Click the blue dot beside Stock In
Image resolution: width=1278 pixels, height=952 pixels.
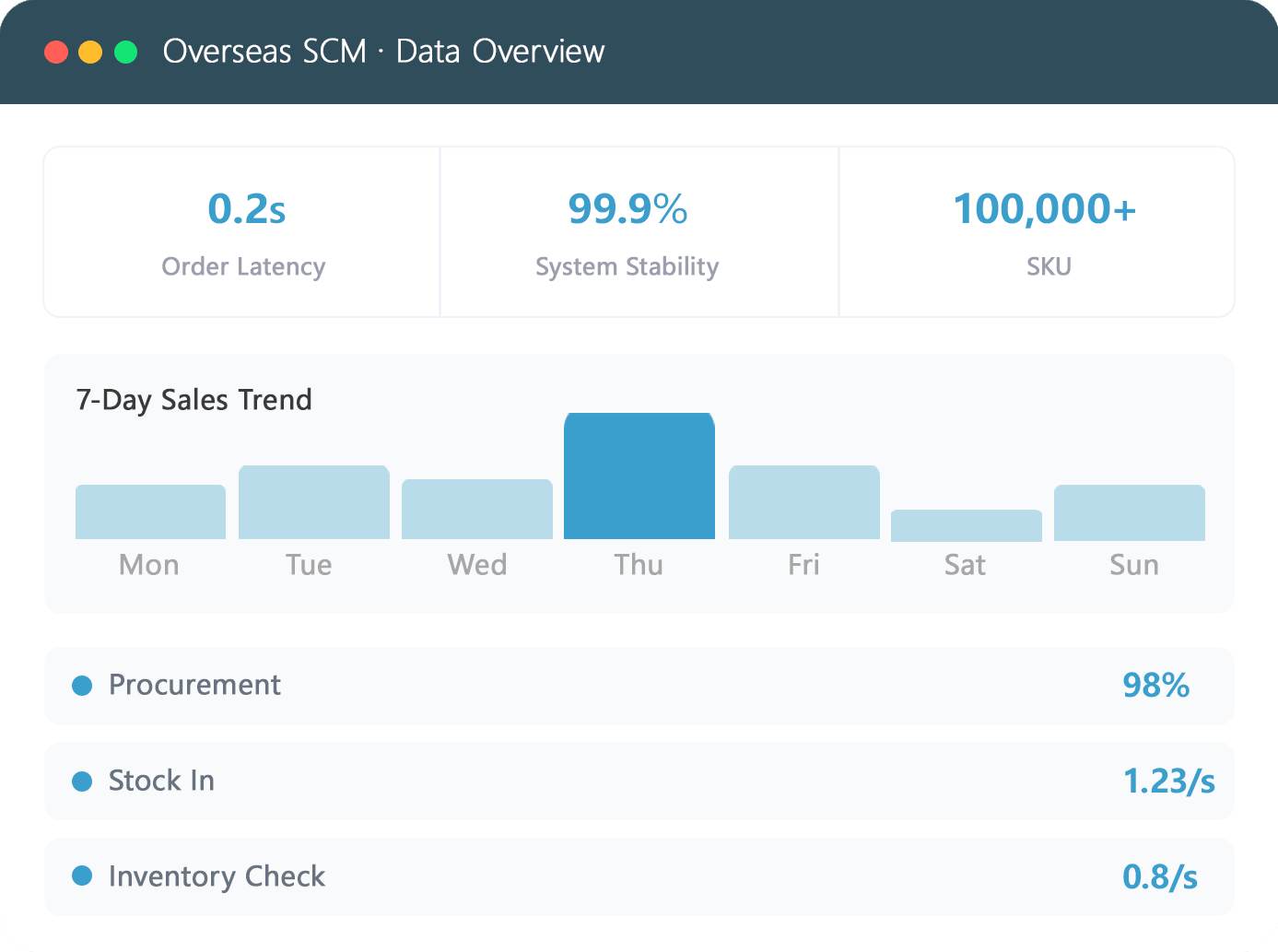(x=82, y=782)
